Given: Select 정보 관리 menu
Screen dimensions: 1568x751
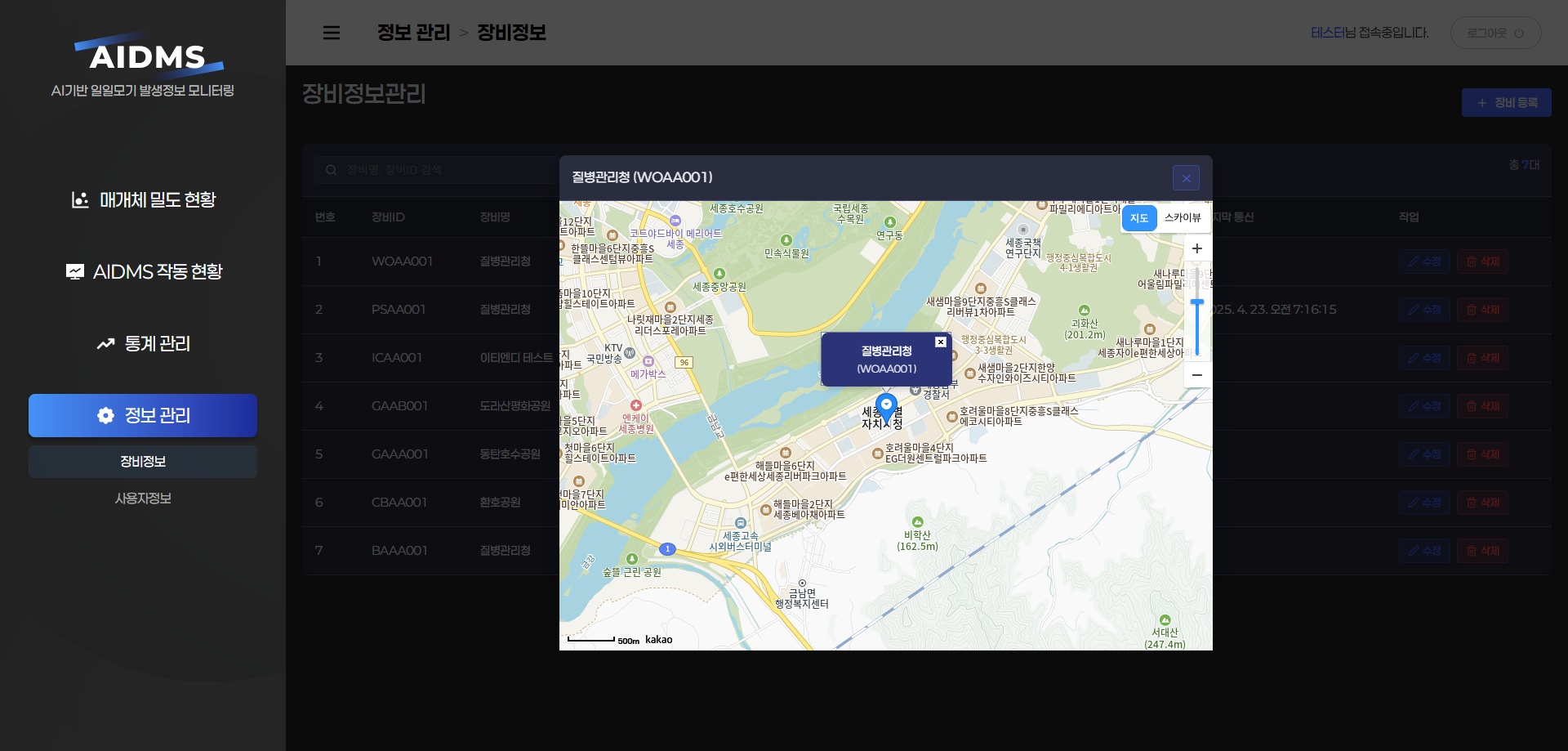Looking at the screenshot, I should 143,415.
